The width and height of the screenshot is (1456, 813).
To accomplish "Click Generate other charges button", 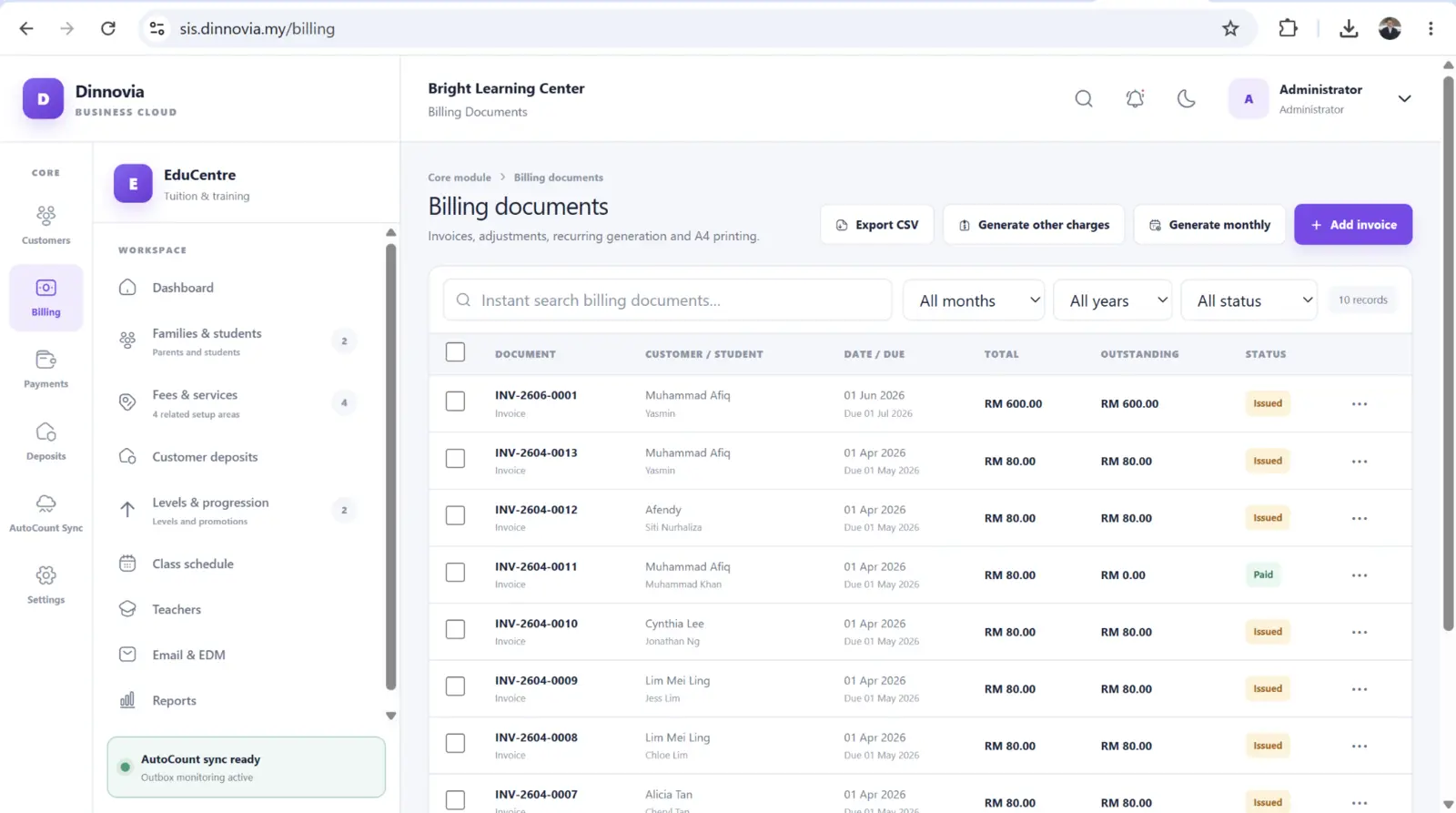I will tap(1033, 225).
